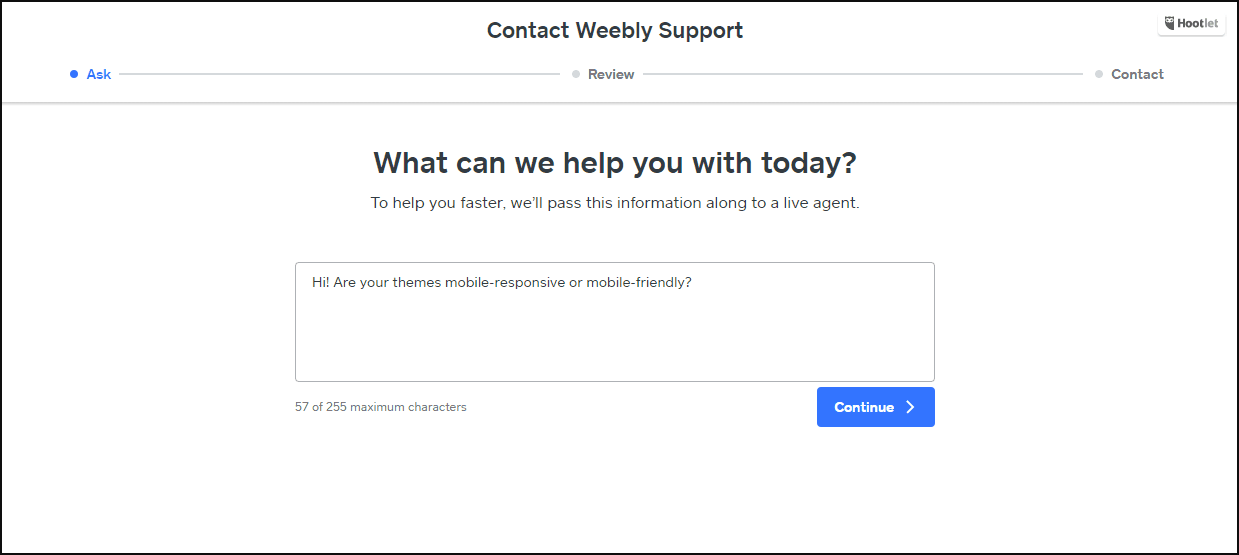Click the gray dot beside Review
Viewport: 1239px width, 555px height.
[576, 74]
